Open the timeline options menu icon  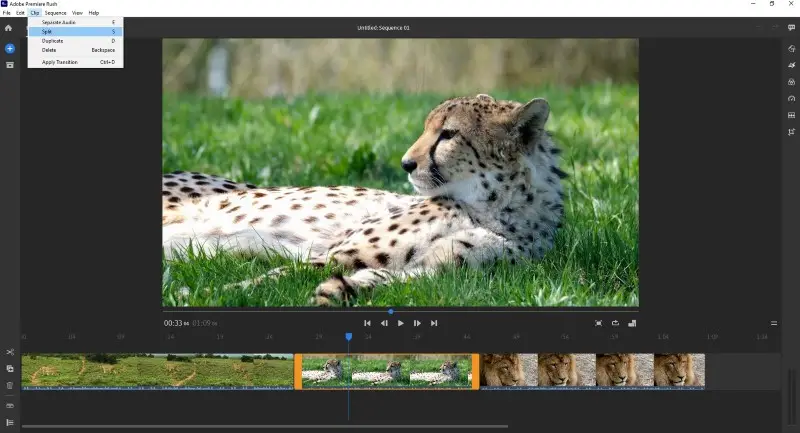point(774,323)
